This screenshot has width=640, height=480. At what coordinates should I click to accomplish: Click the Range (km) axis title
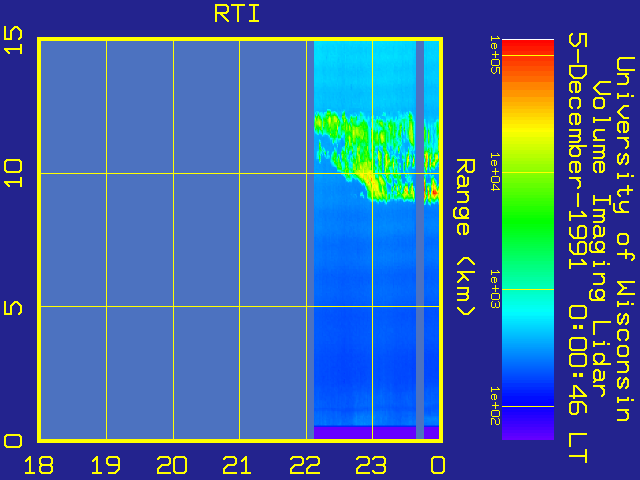pyautogui.click(x=465, y=238)
